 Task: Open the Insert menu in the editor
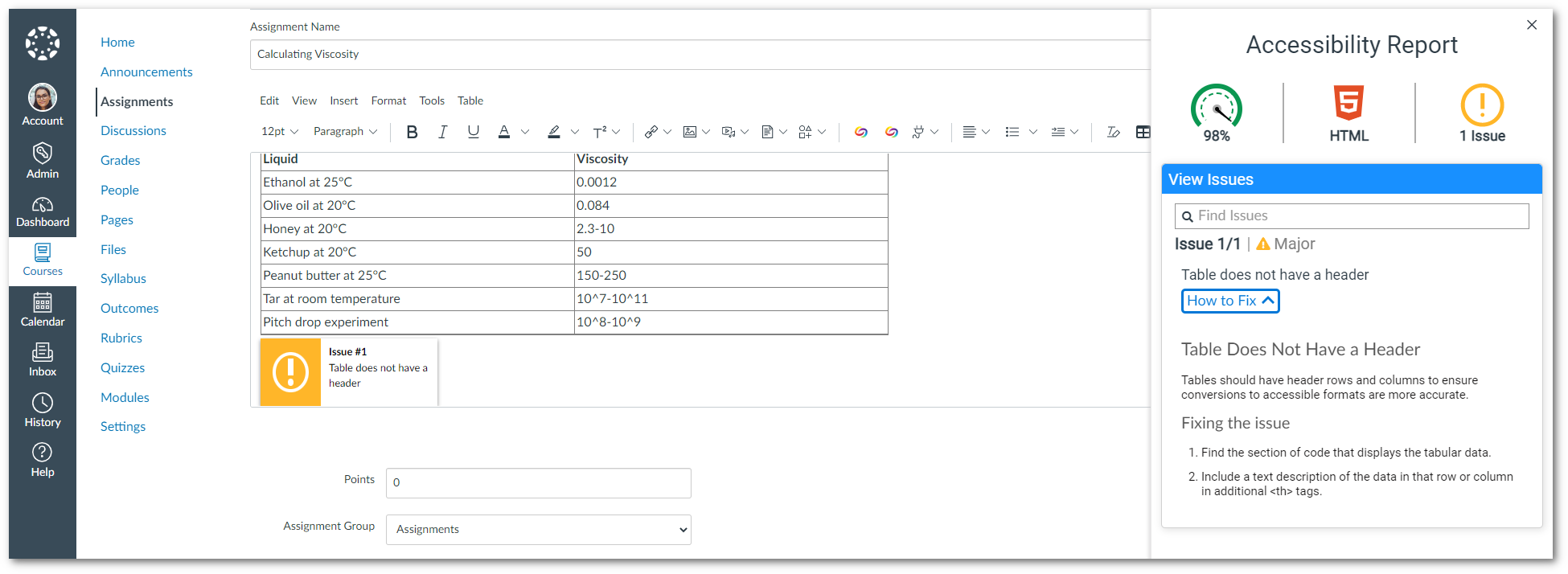coord(343,100)
